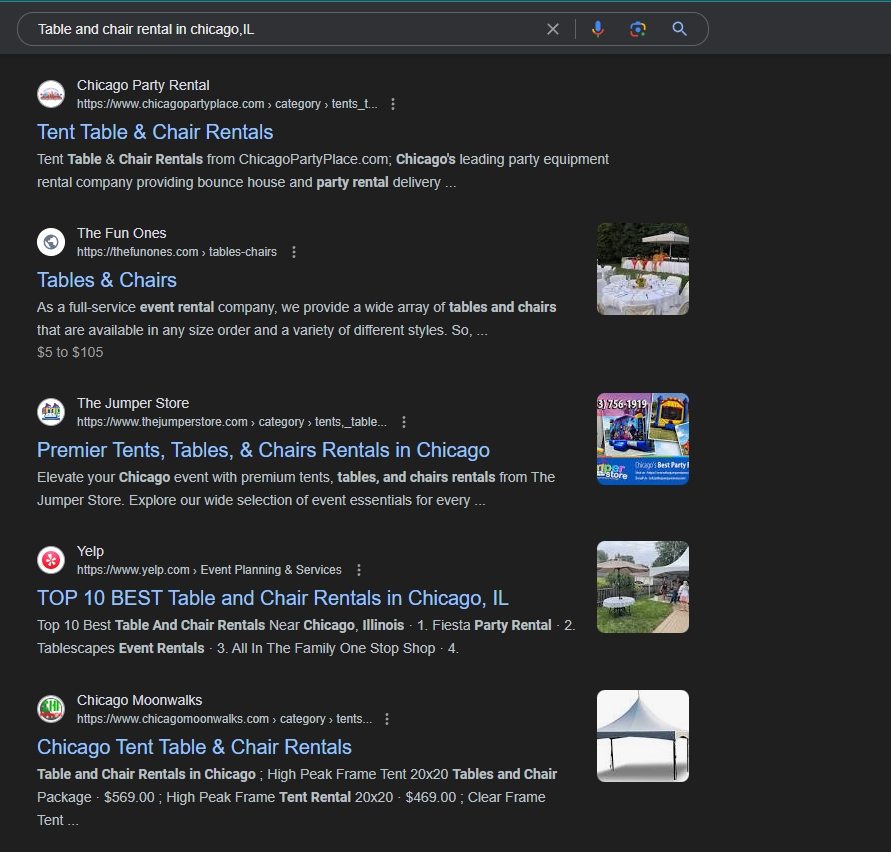Click the Chicago Party Rental site favicon
This screenshot has height=852, width=891.
pyautogui.click(x=51, y=94)
